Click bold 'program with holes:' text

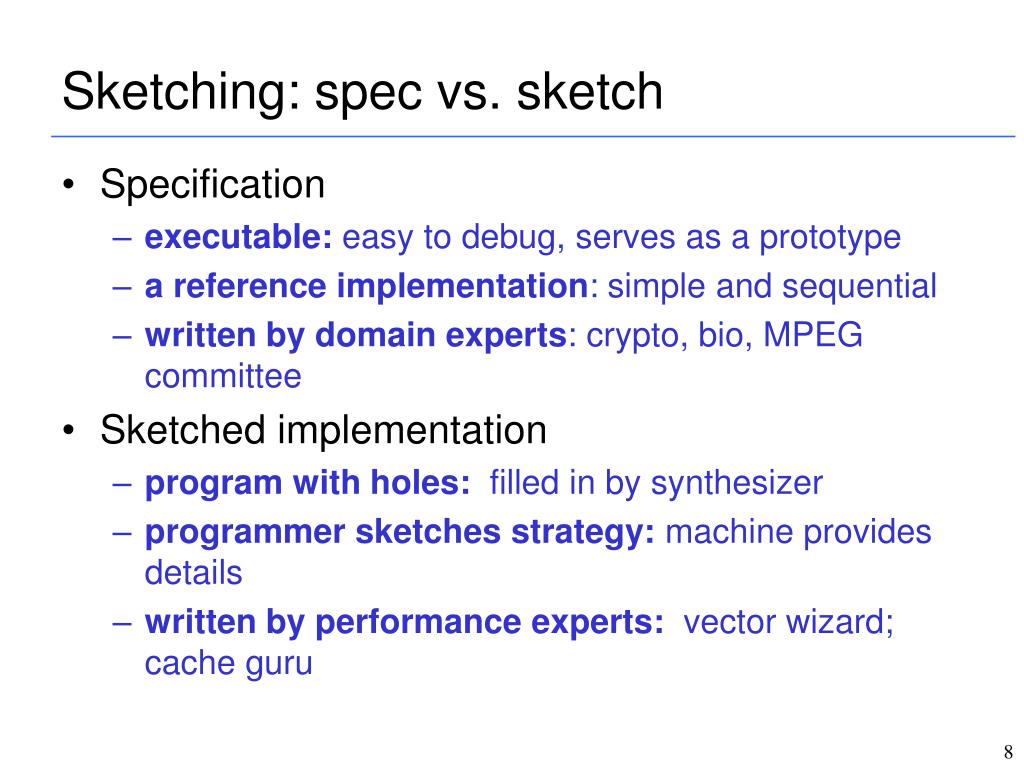tap(308, 484)
